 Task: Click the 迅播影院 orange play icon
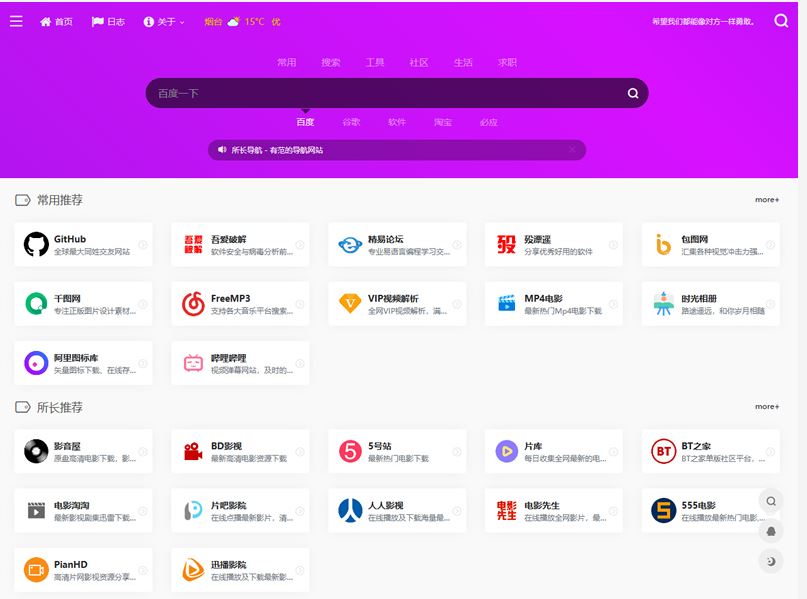(x=193, y=570)
